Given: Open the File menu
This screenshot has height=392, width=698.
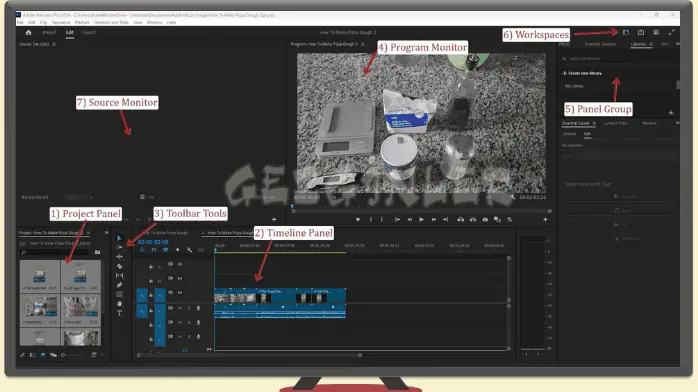Looking at the screenshot, I should (x=20, y=22).
